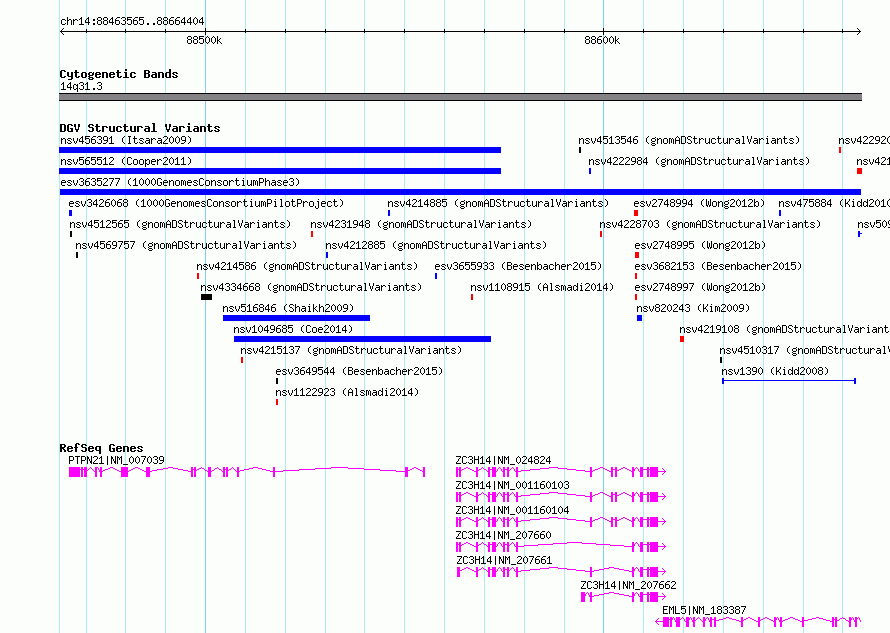Open esv2748997 (Wong2012b) label
The image size is (890, 633).
pyautogui.click(x=700, y=287)
